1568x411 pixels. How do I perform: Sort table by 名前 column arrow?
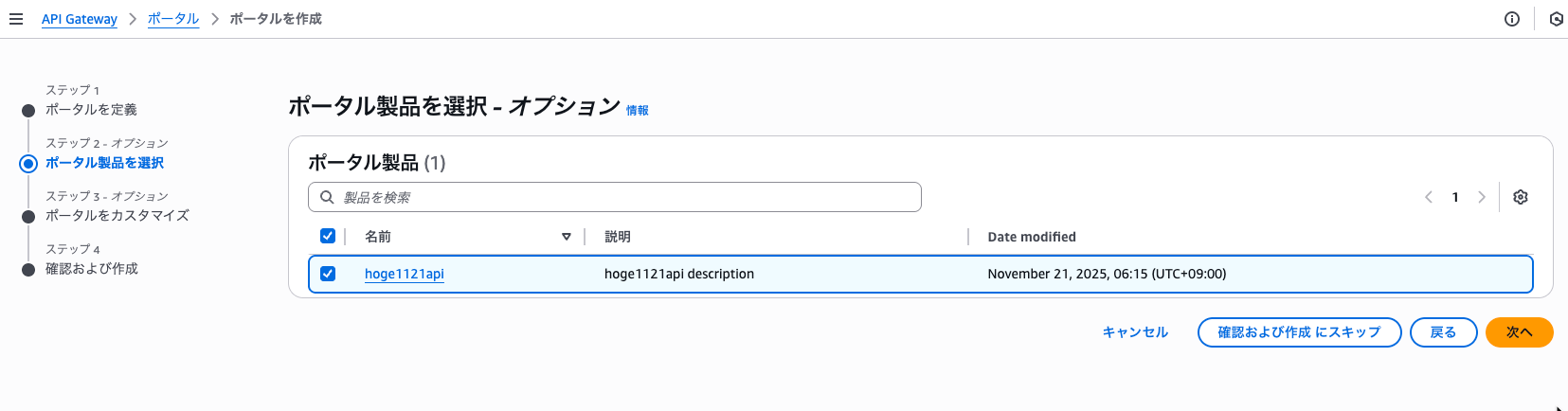click(567, 237)
